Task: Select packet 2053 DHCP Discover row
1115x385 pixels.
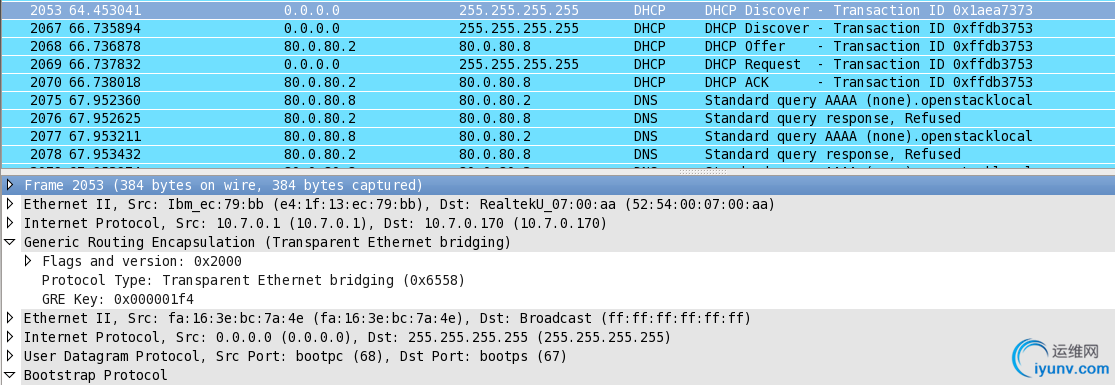Action: pyautogui.click(x=558, y=10)
